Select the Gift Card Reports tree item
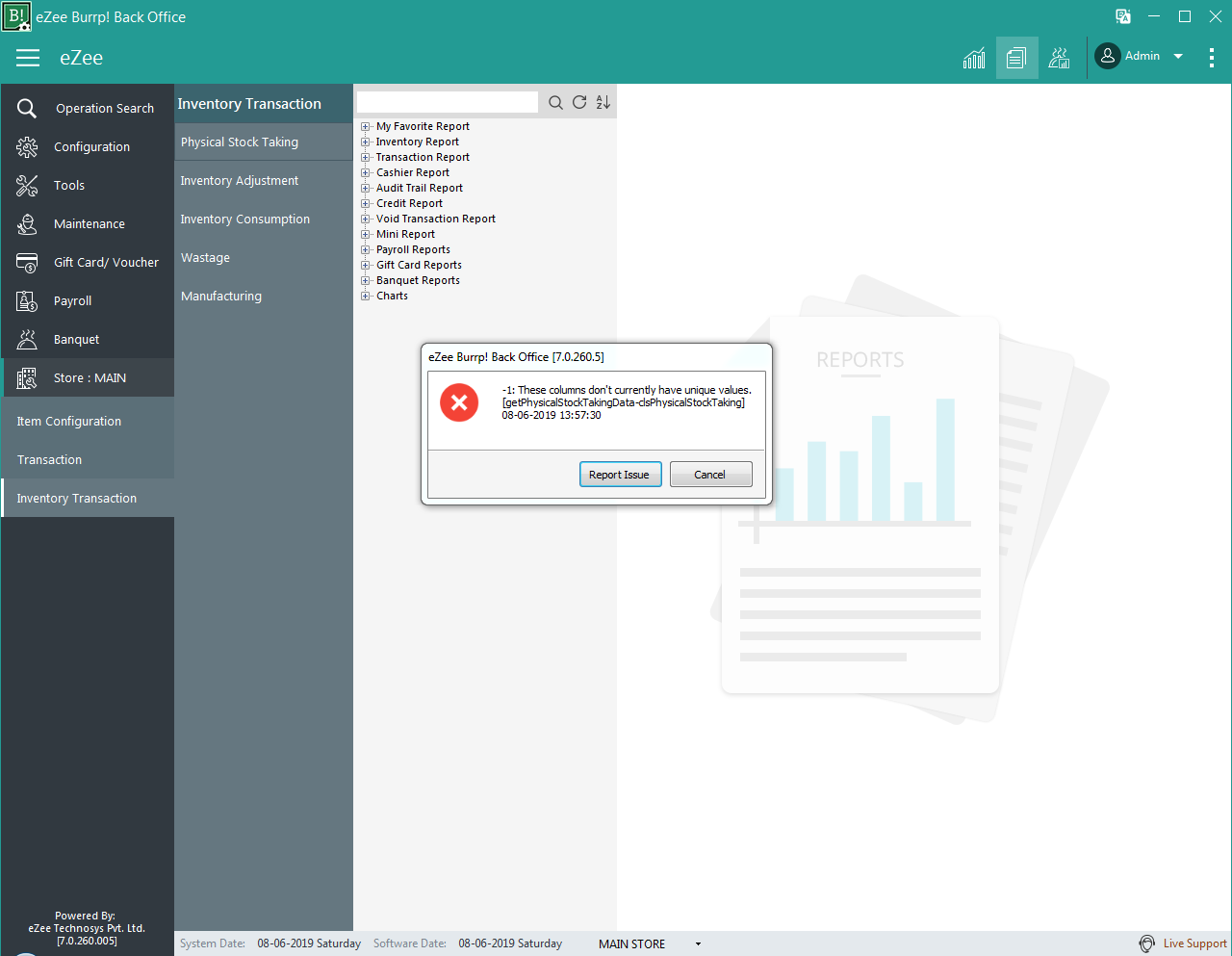This screenshot has width=1232, height=956. tap(419, 265)
